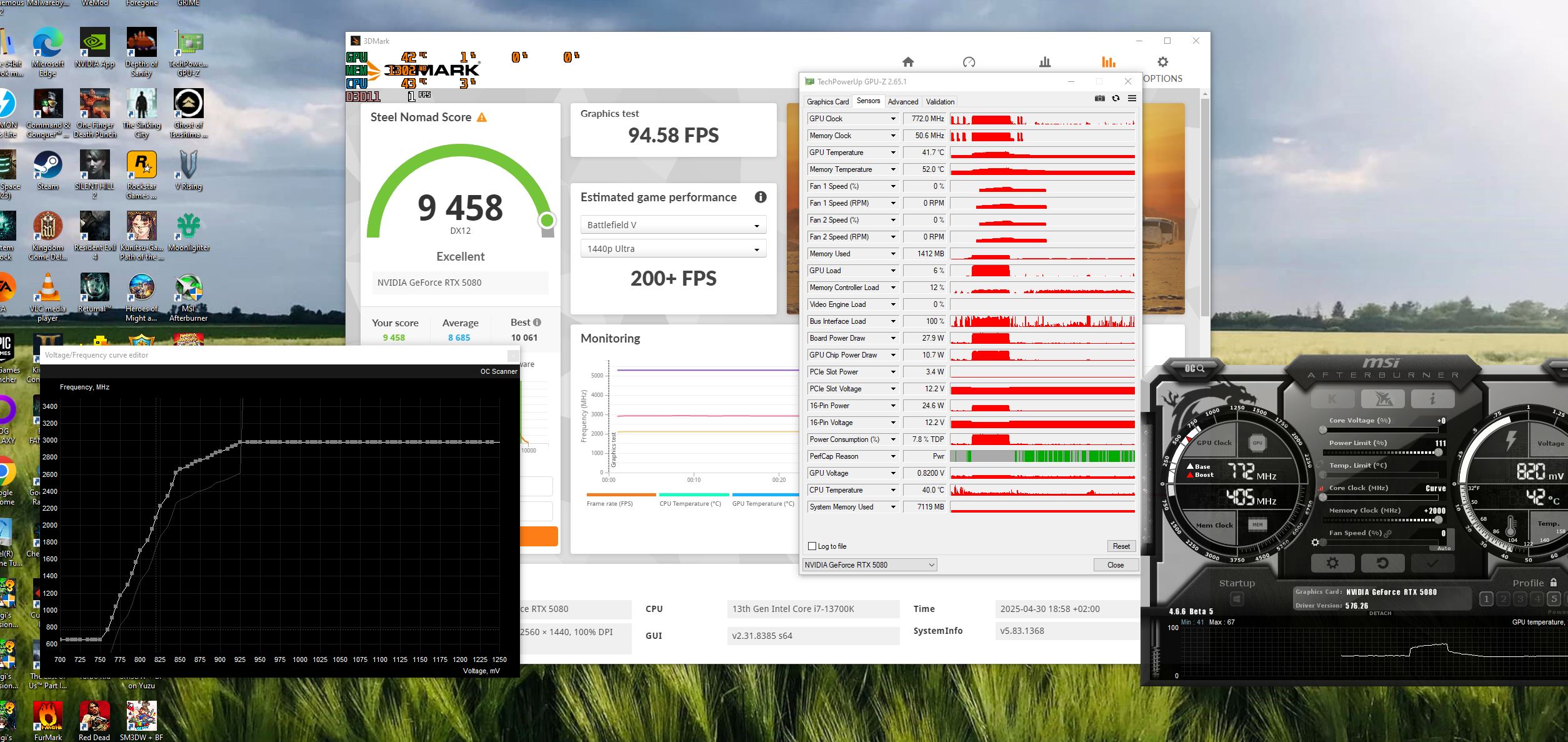Expand GPU Load sensor dropdown

click(893, 271)
